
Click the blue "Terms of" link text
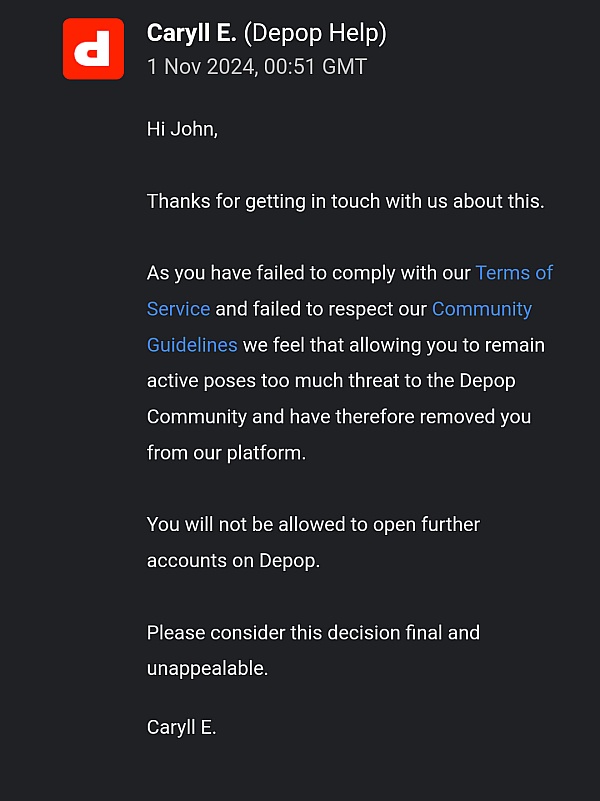(x=514, y=273)
